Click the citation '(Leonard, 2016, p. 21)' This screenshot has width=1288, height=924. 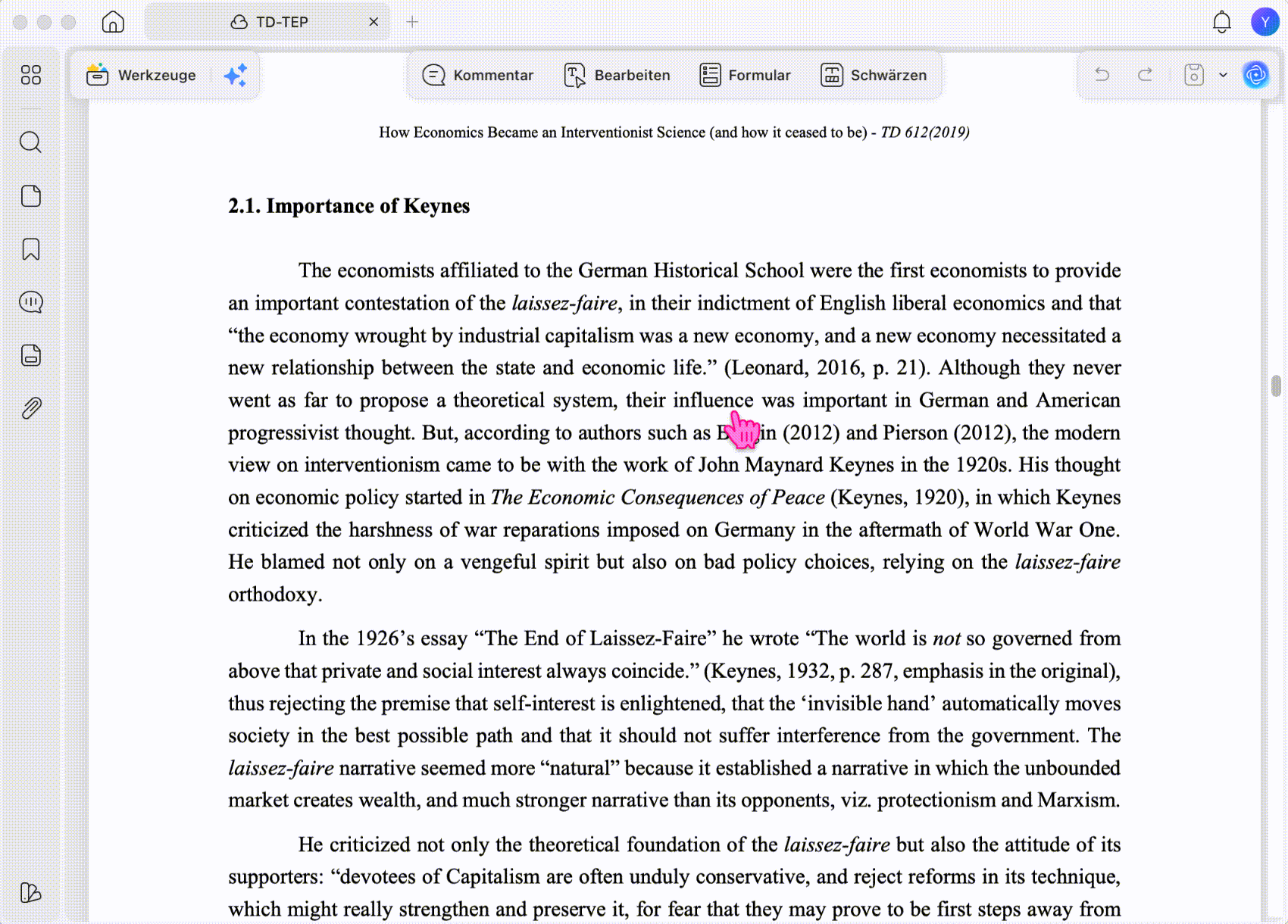[x=825, y=368]
